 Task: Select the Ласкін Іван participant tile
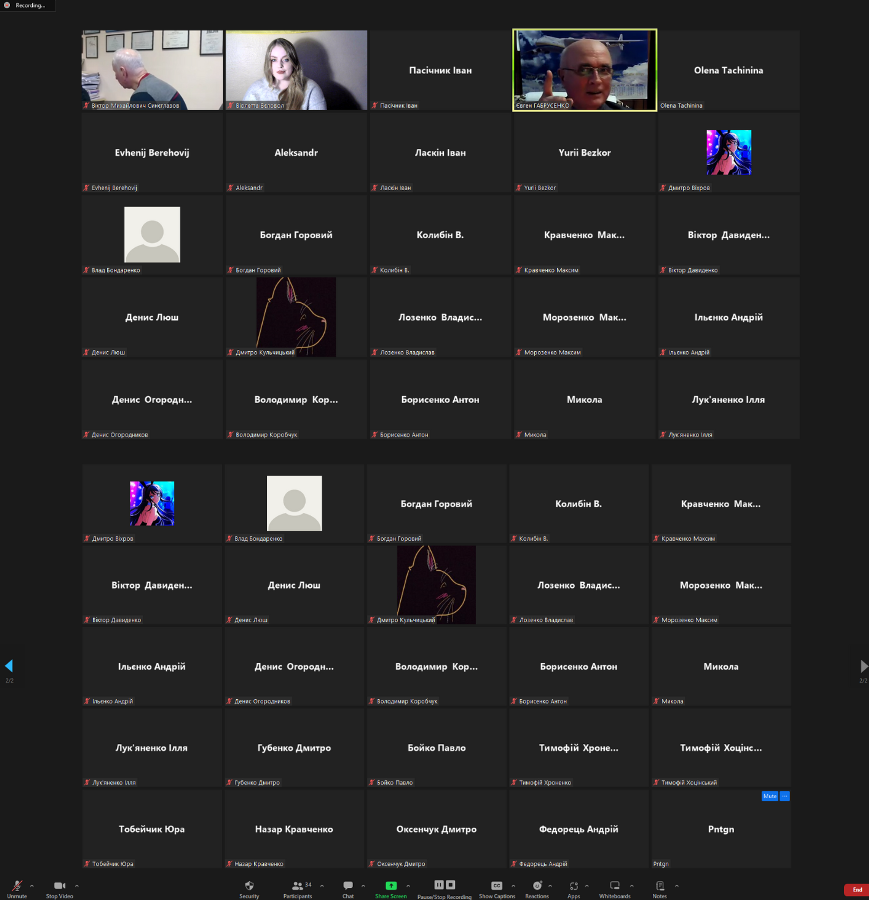point(440,152)
